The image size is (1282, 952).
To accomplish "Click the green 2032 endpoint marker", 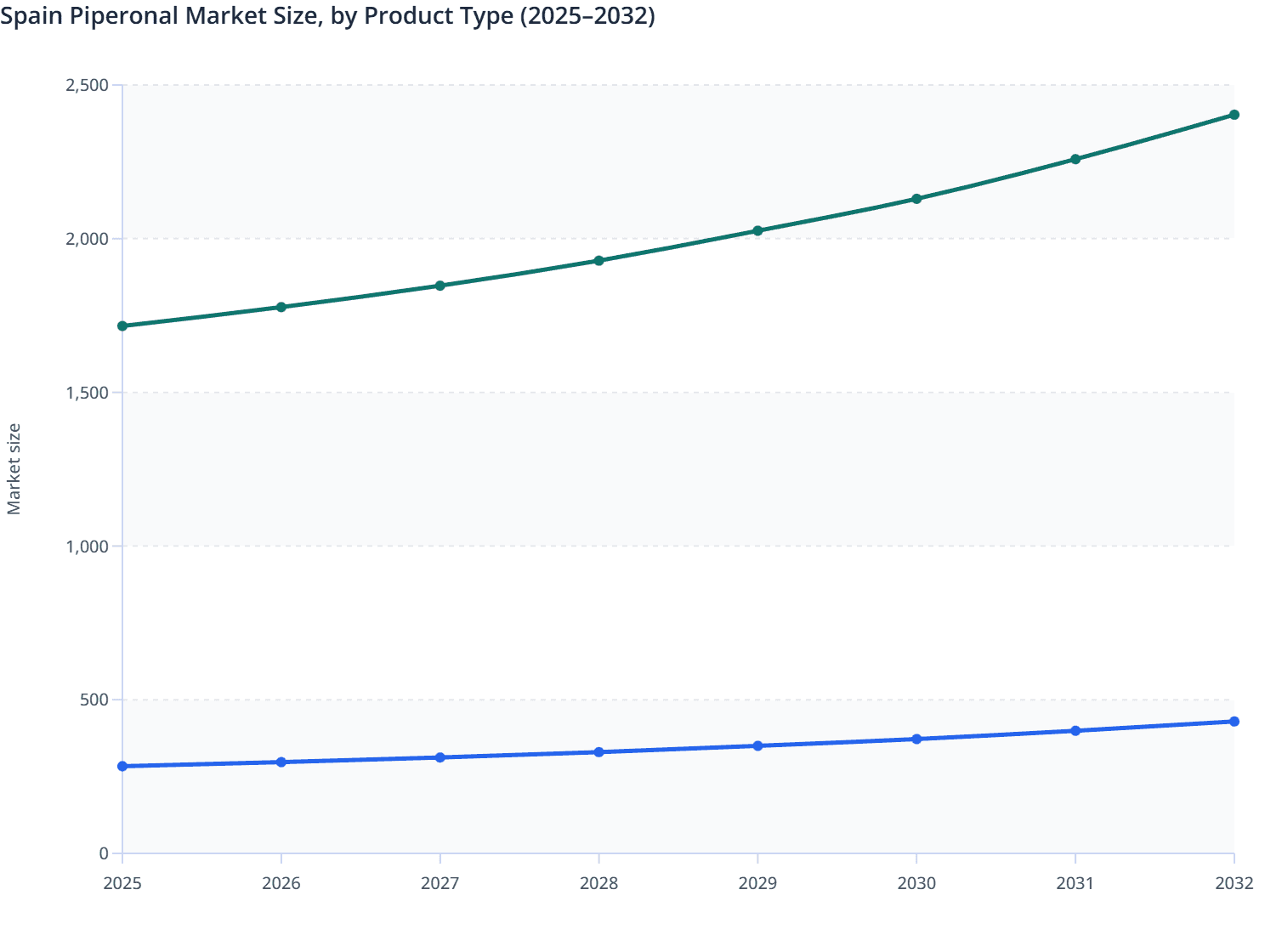I will coord(1234,113).
